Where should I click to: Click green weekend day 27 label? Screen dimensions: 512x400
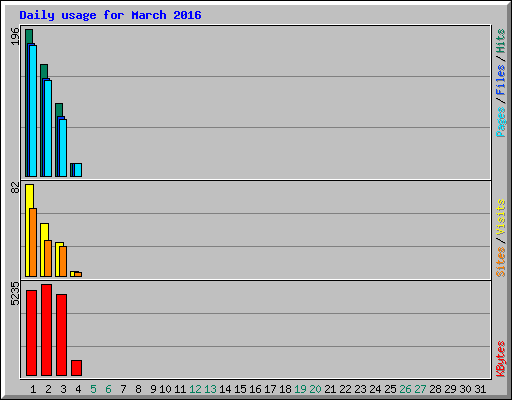tap(420, 389)
